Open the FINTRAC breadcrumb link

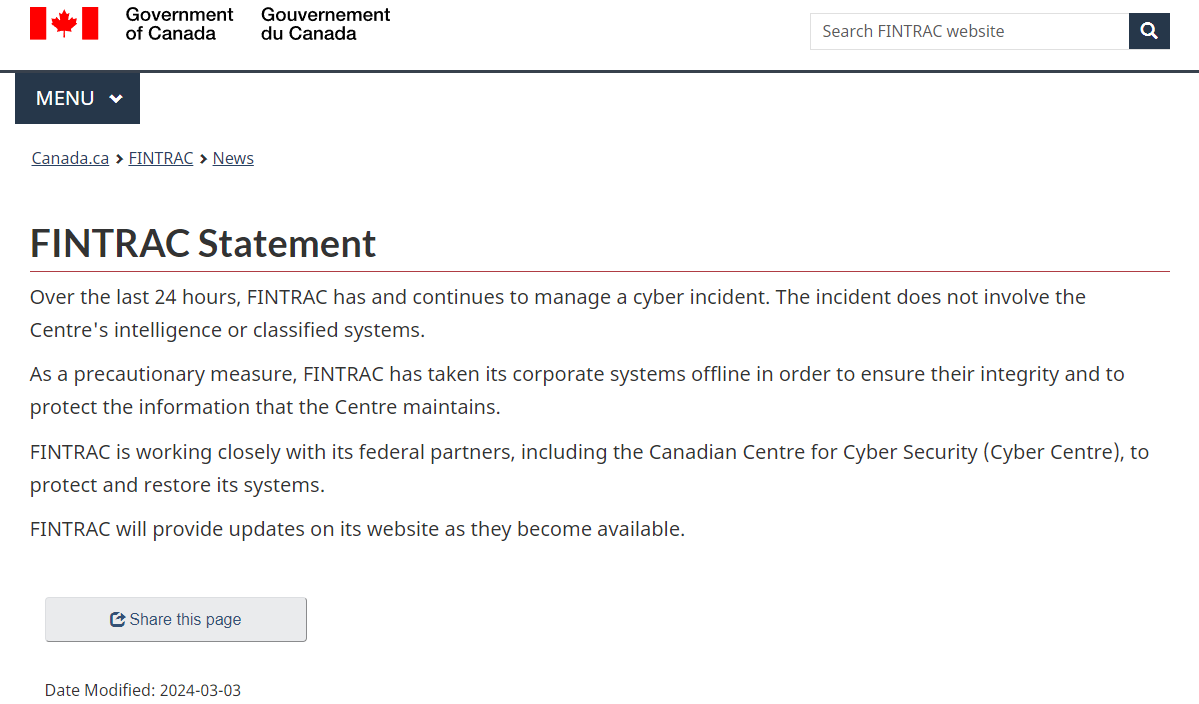[161, 158]
